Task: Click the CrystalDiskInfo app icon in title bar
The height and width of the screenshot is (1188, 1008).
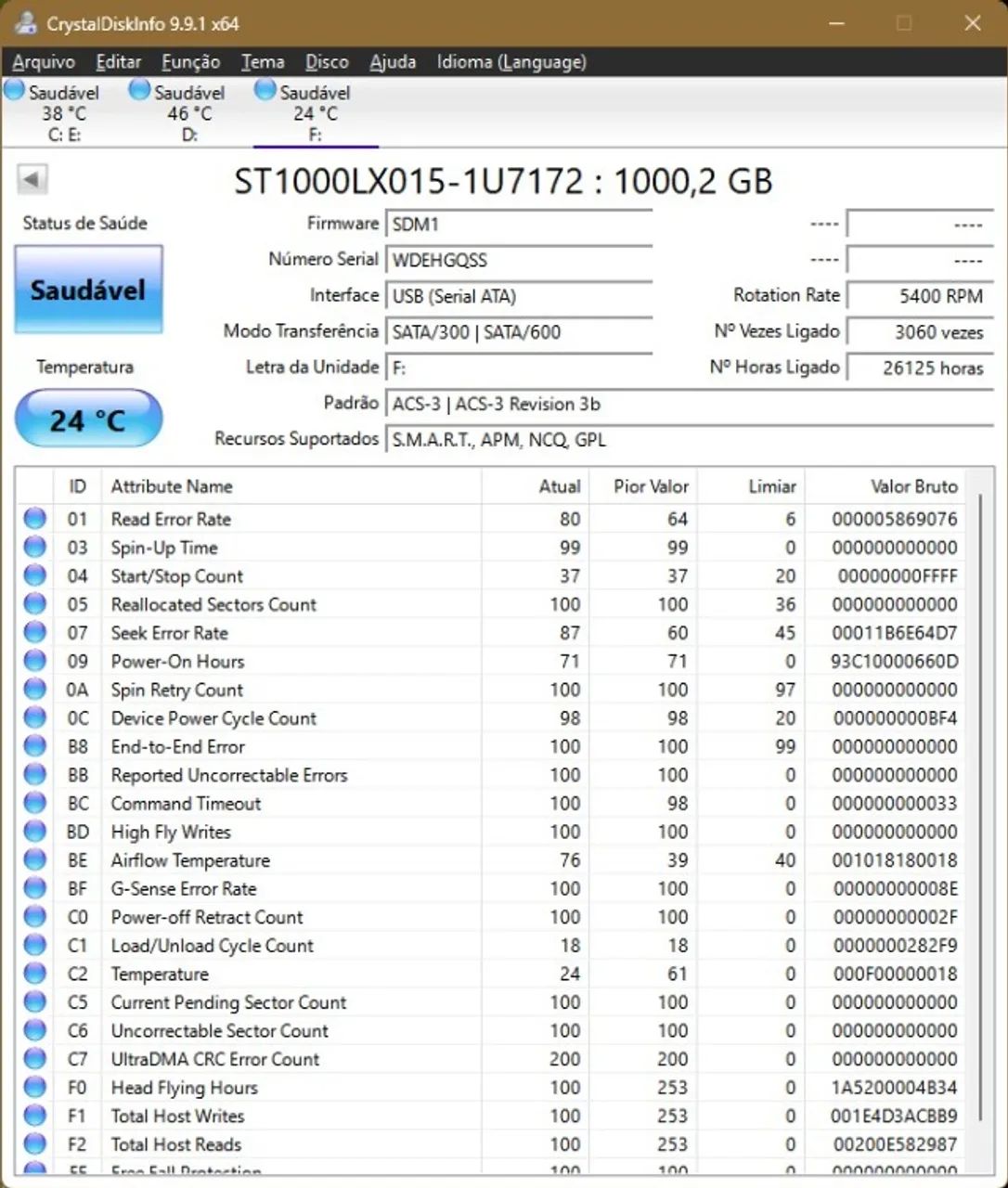Action: (25, 23)
